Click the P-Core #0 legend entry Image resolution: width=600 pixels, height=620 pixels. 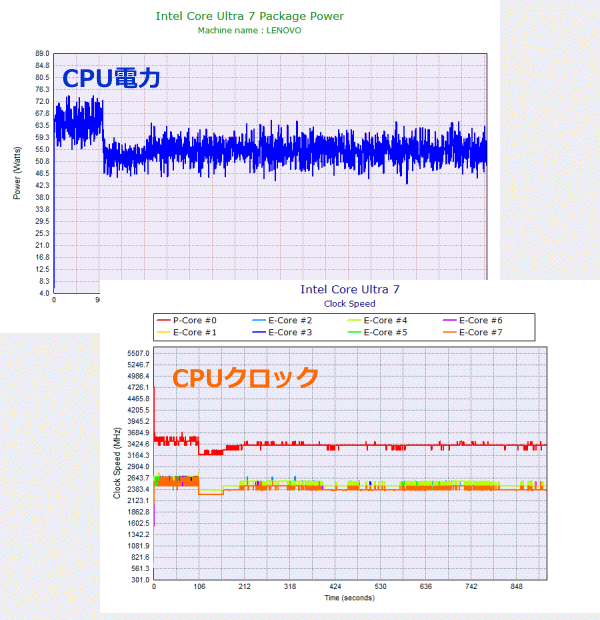click(x=187, y=320)
